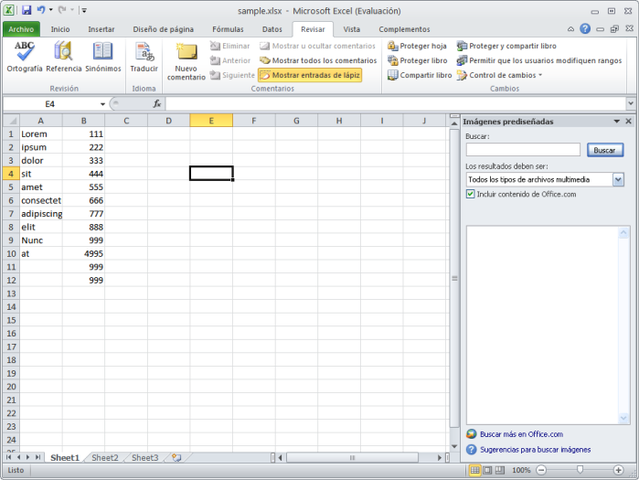This screenshot has height=480, width=639.
Task: Open the Name Box dropdown arrow
Action: (x=102, y=105)
